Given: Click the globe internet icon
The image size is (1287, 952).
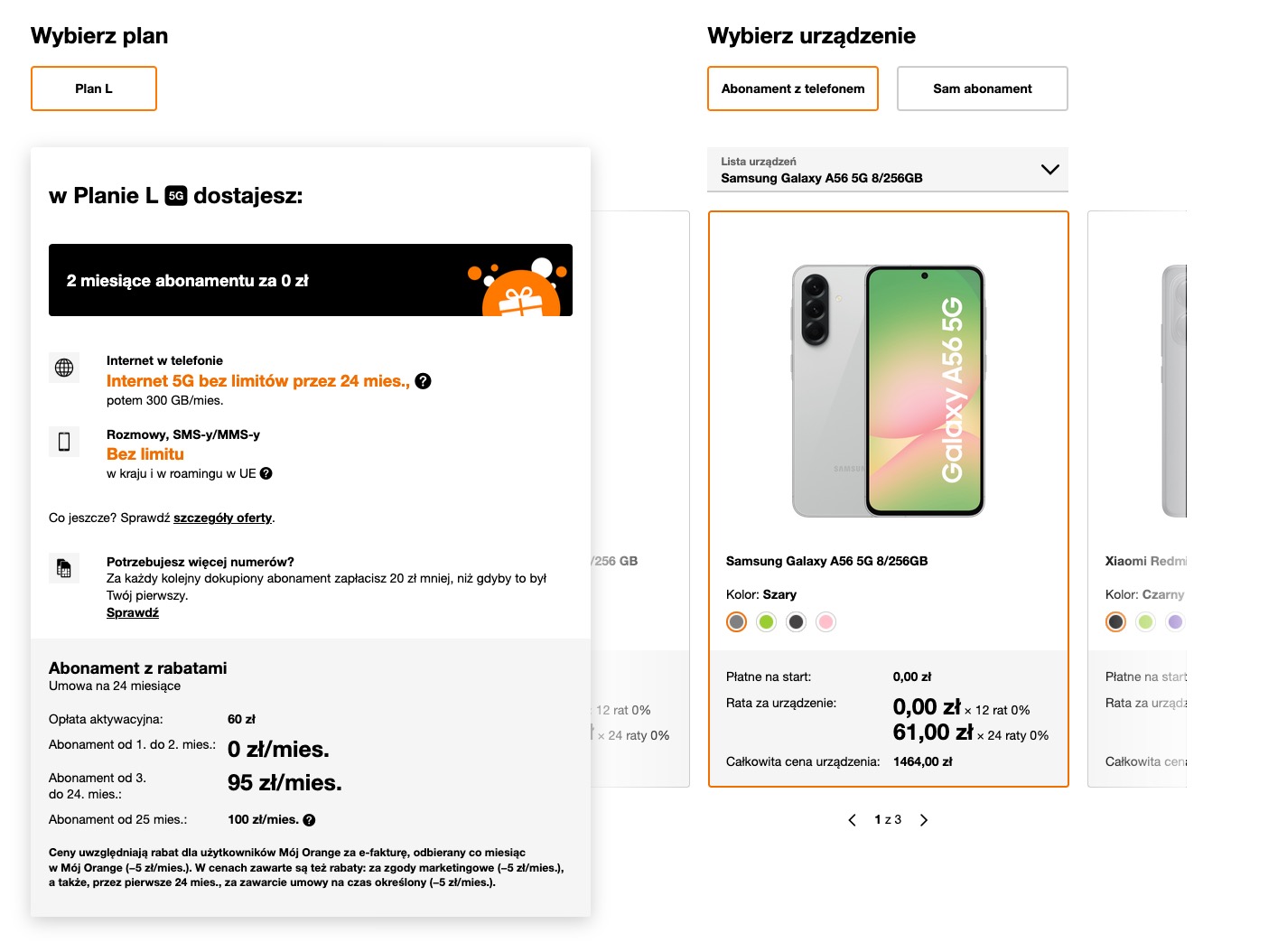Looking at the screenshot, I should click(x=64, y=368).
